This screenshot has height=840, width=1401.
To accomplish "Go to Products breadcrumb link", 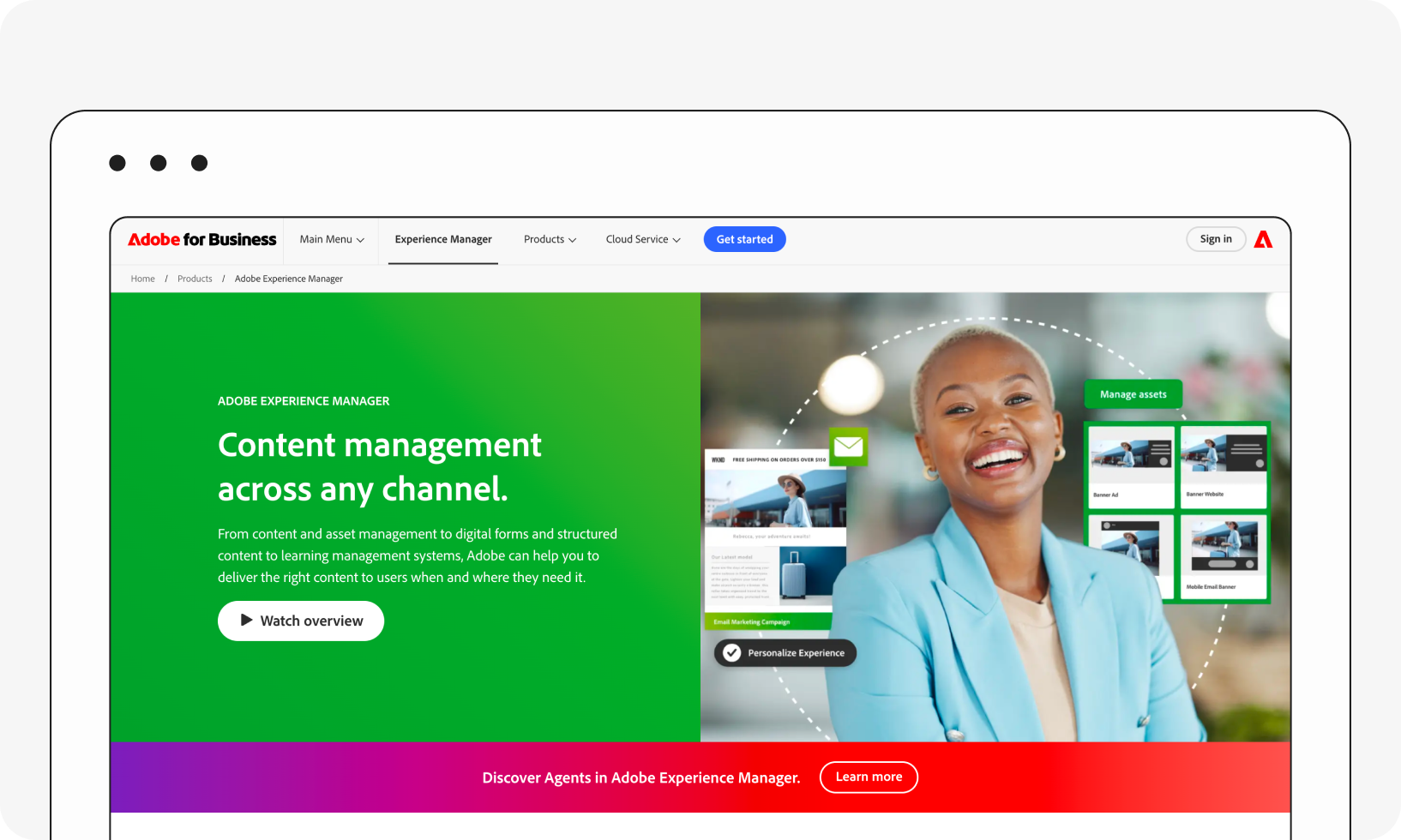I will click(195, 279).
